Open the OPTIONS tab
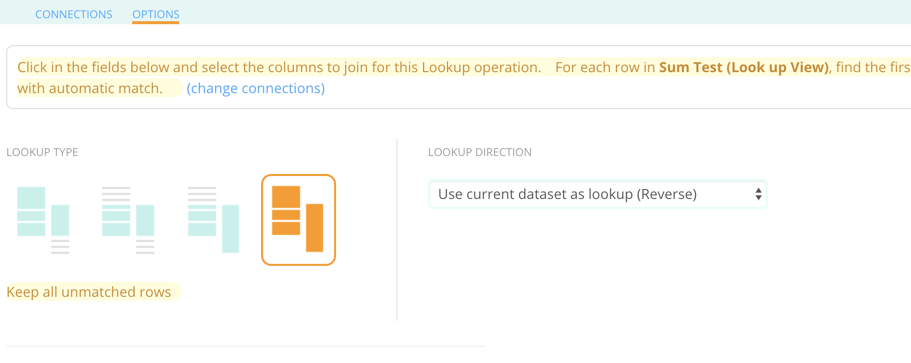The width and height of the screenshot is (911, 363). (x=156, y=15)
